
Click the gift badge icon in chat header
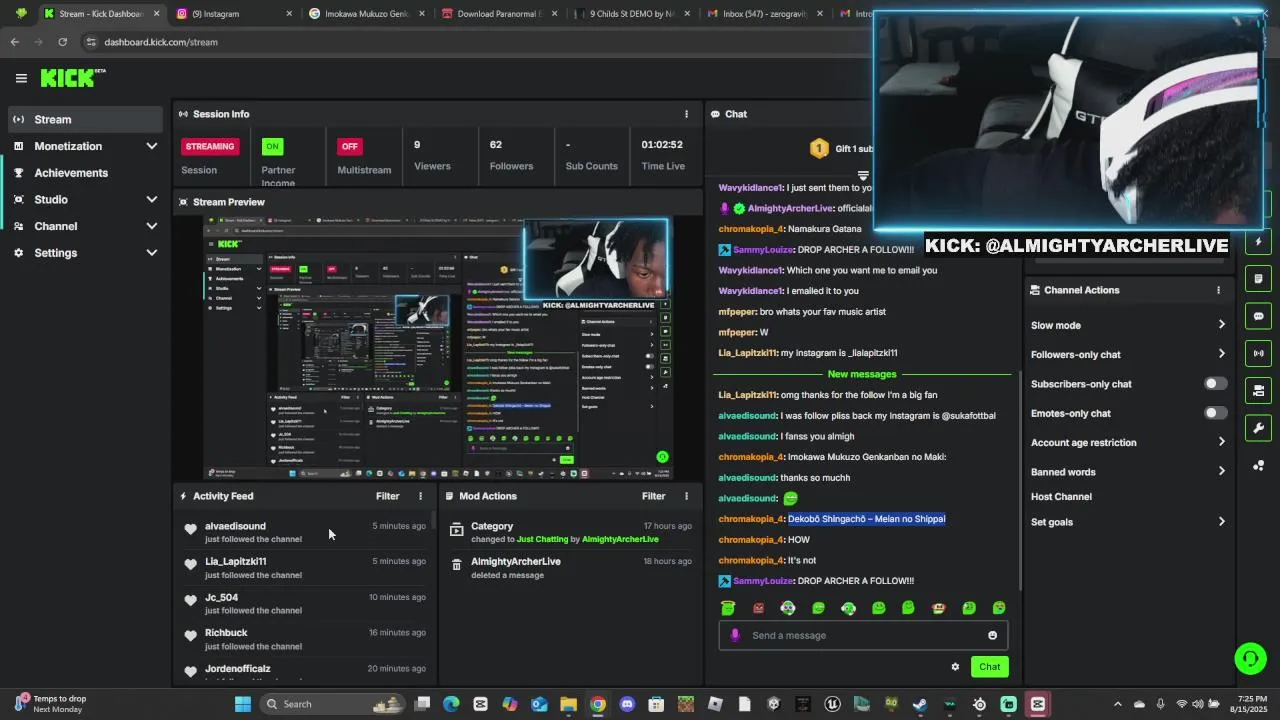click(819, 149)
